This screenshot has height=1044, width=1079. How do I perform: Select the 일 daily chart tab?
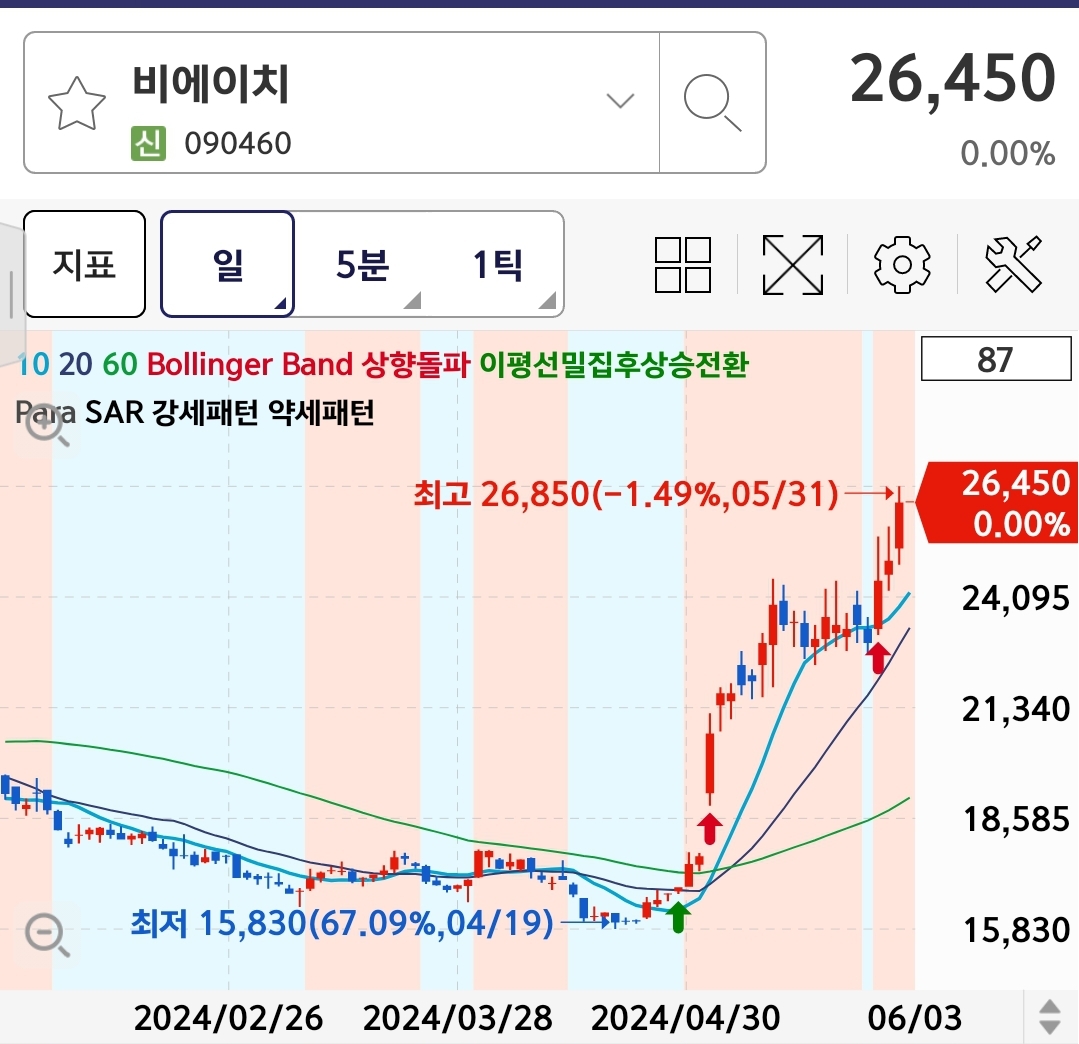[228, 264]
